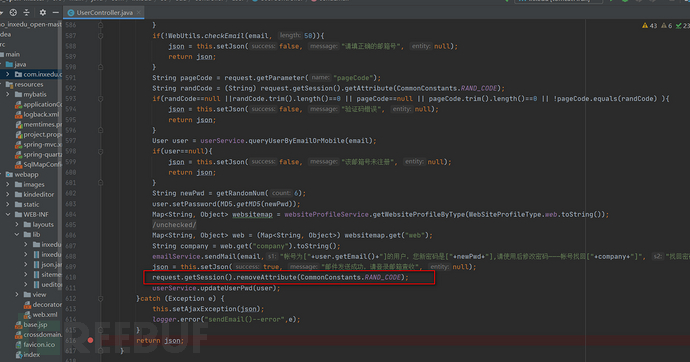Screen dimensions: 690x362
Task: Toggle code folding marker at line 587
Action: pos(100,36)
